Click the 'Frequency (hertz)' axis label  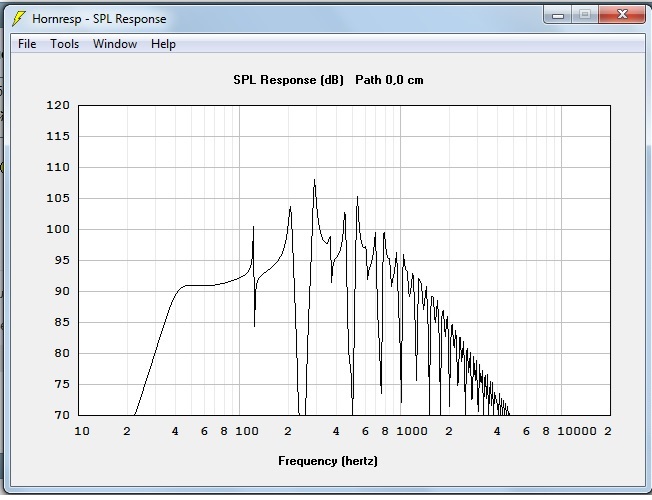(328, 461)
